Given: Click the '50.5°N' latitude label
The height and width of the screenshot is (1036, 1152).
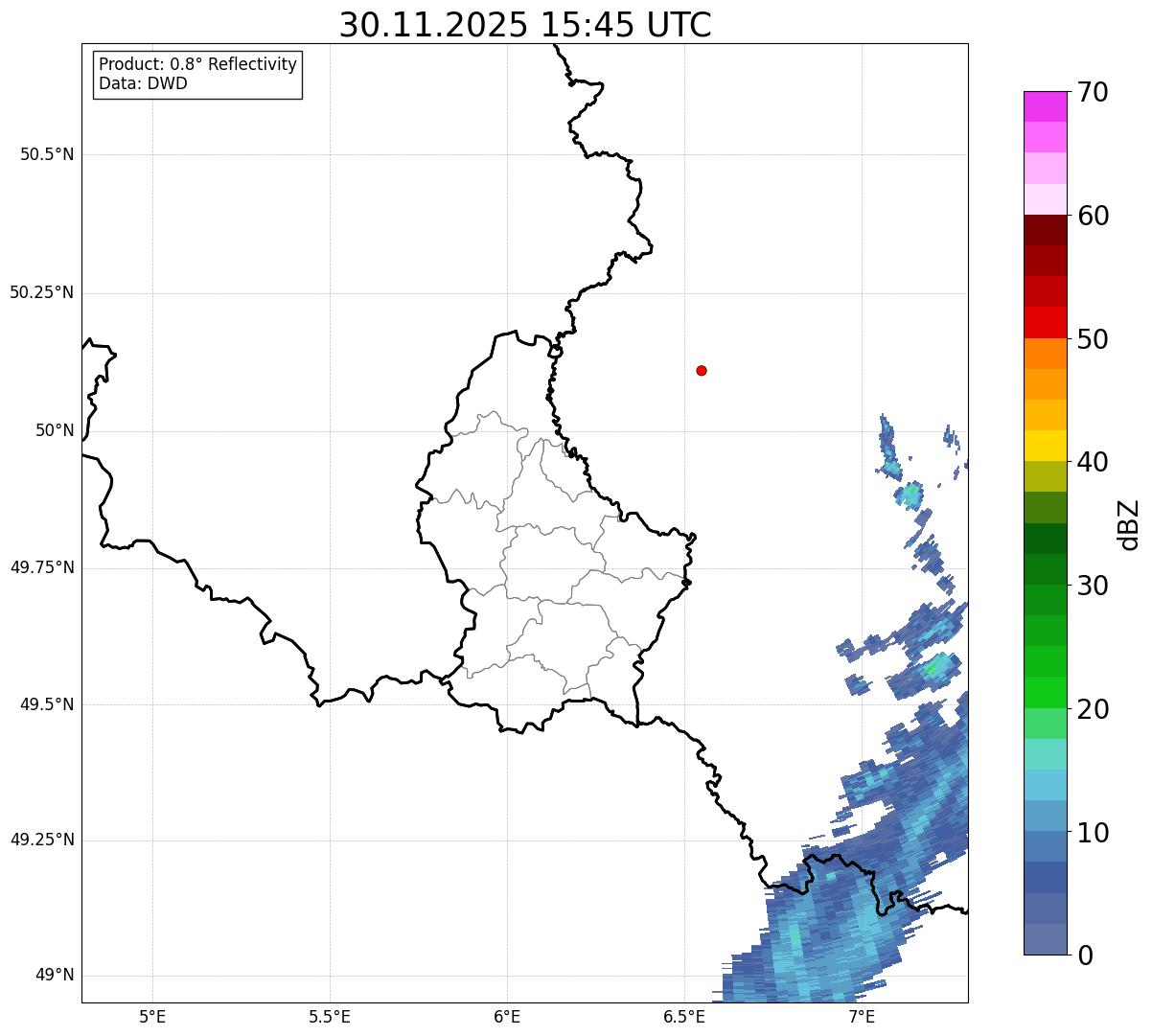Looking at the screenshot, I should pos(47,154).
